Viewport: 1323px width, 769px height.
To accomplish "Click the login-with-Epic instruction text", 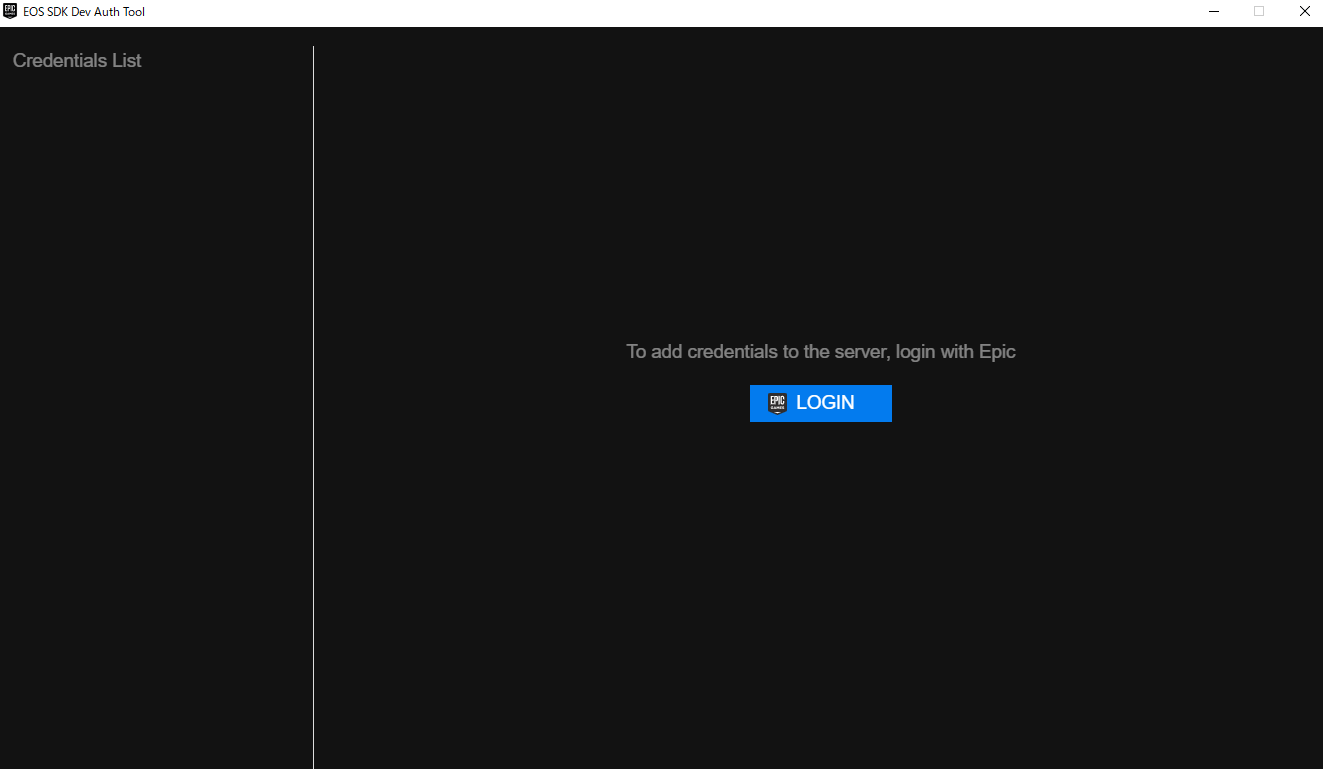I will click(820, 352).
